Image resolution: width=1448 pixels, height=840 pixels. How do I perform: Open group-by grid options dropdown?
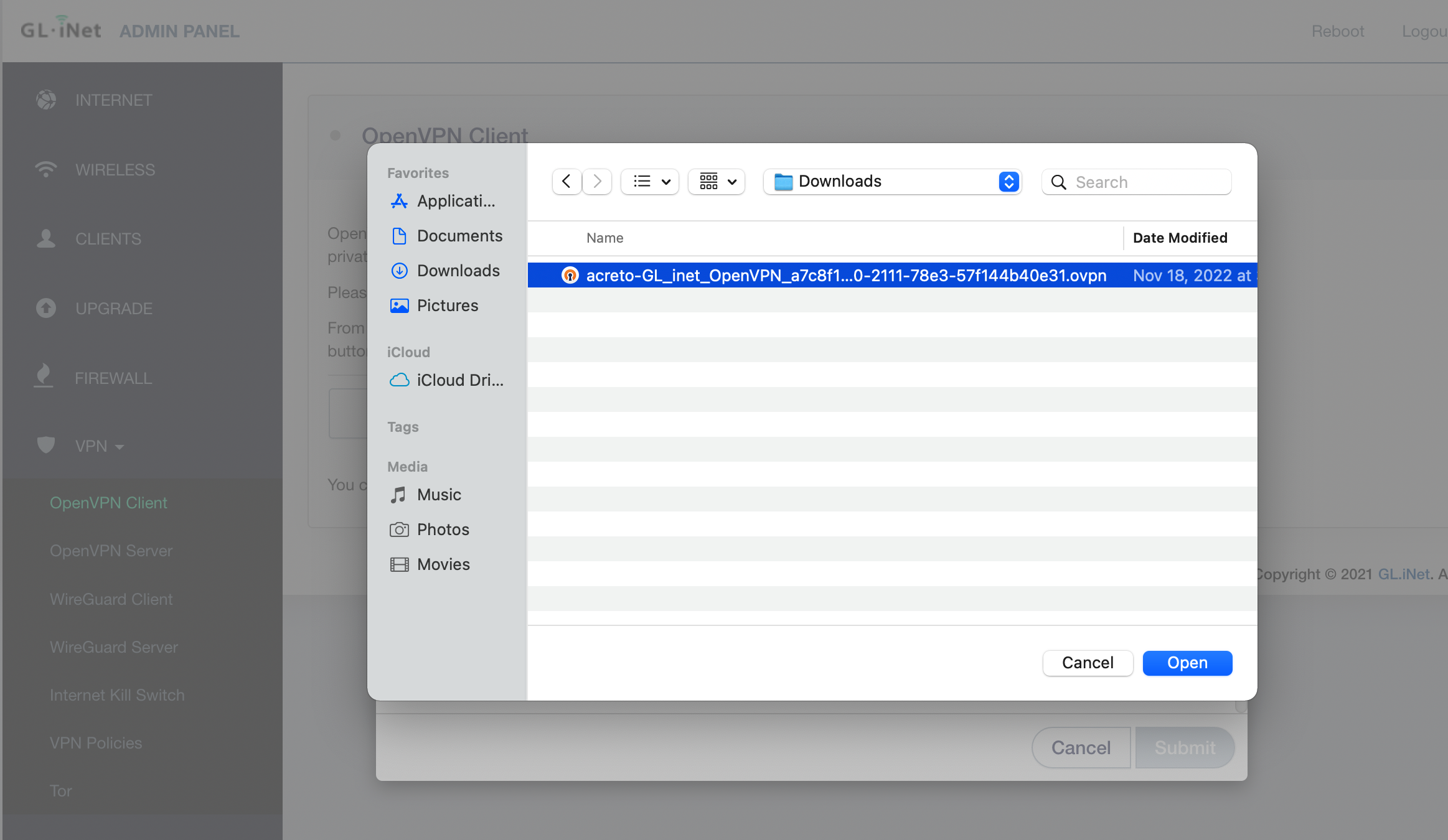click(x=717, y=181)
